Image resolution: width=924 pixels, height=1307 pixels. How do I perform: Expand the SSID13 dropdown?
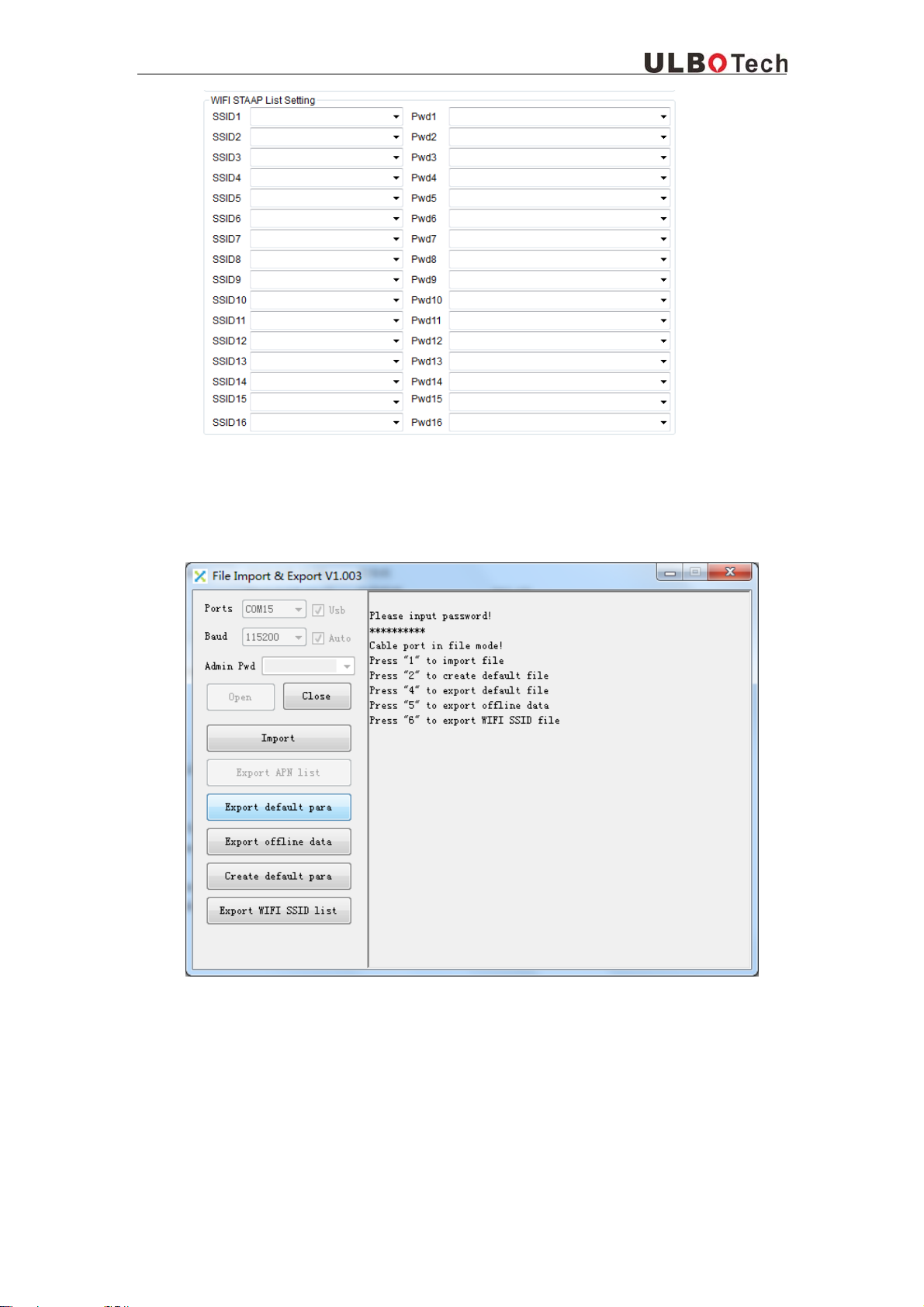click(x=396, y=361)
